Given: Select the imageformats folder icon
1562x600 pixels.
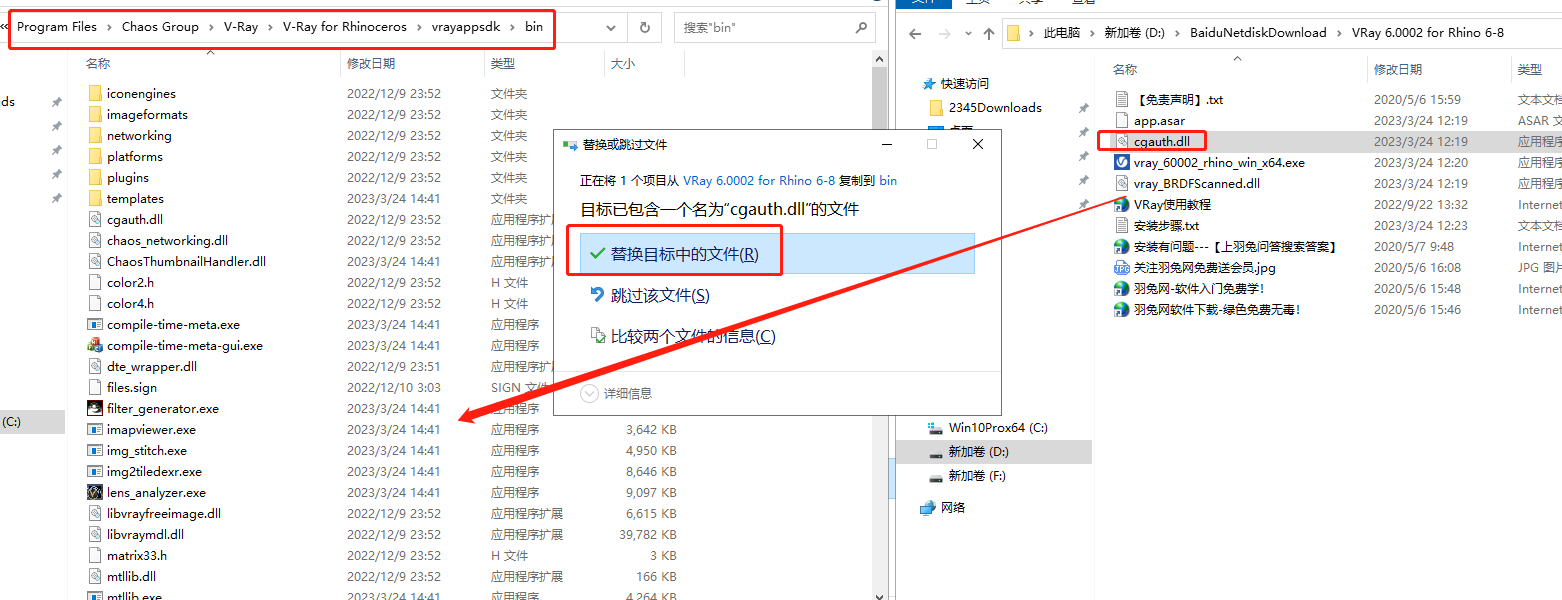Looking at the screenshot, I should click(95, 114).
